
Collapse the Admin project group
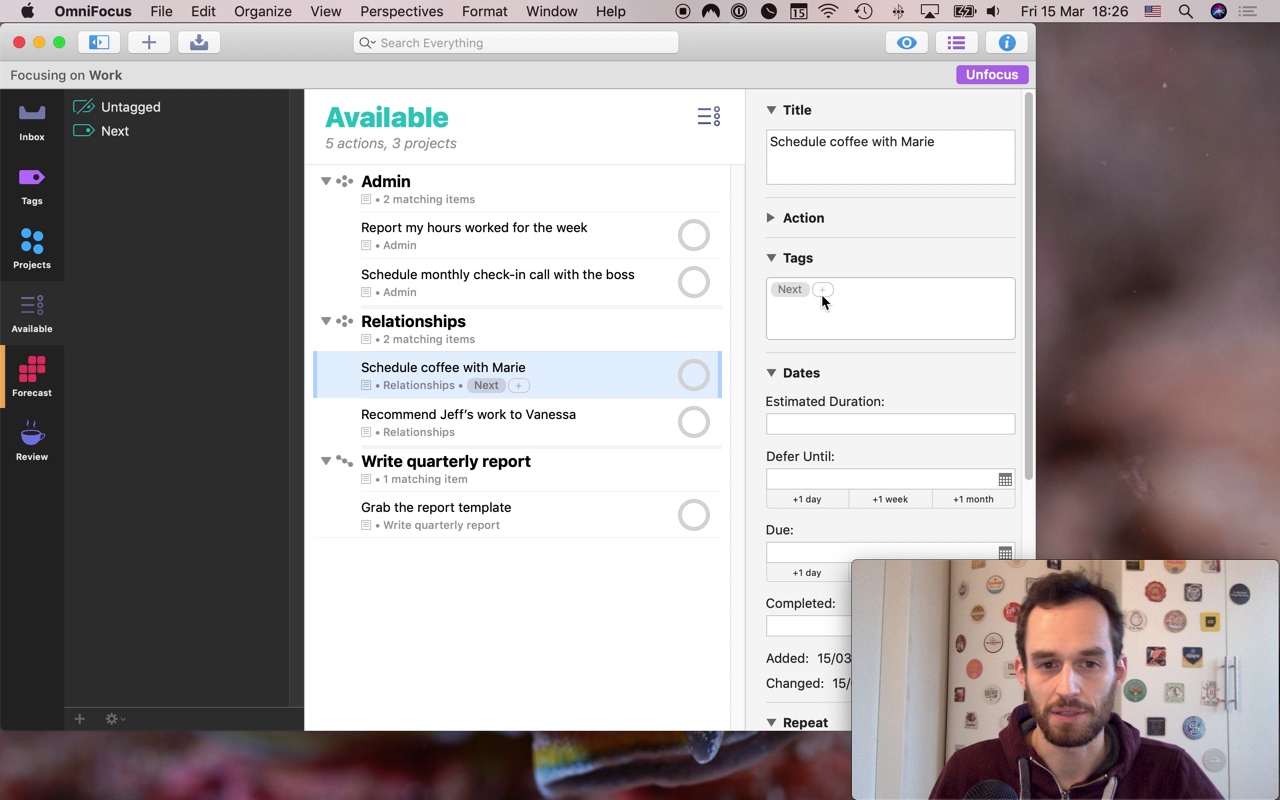coord(325,181)
